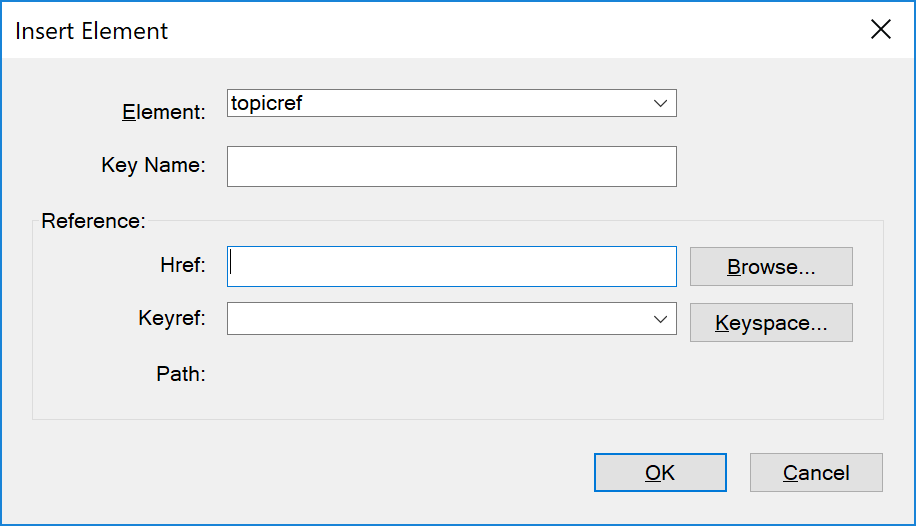The image size is (916, 526).
Task: Click the Element label
Action: pos(163,112)
